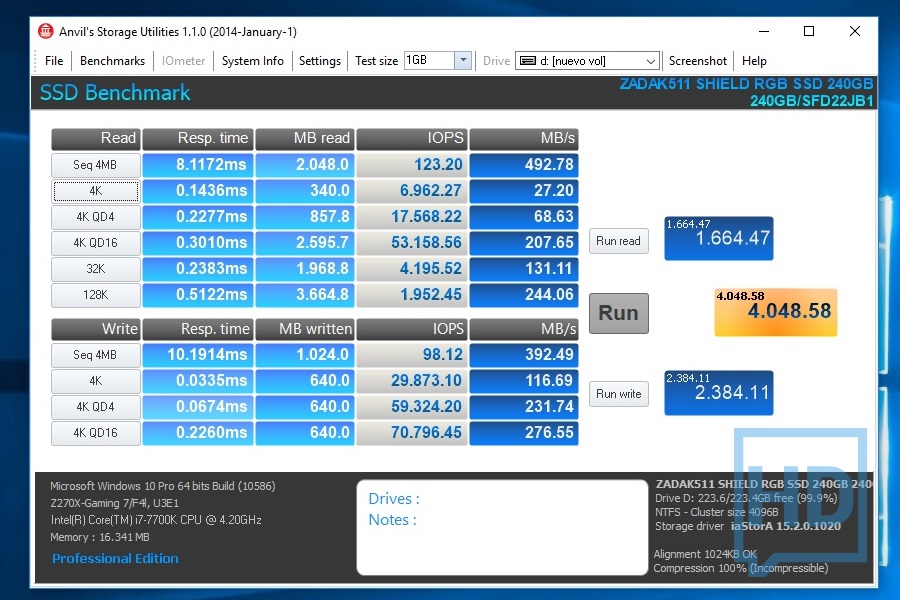Click the Run read button
The width and height of the screenshot is (900, 600).
[618, 241]
